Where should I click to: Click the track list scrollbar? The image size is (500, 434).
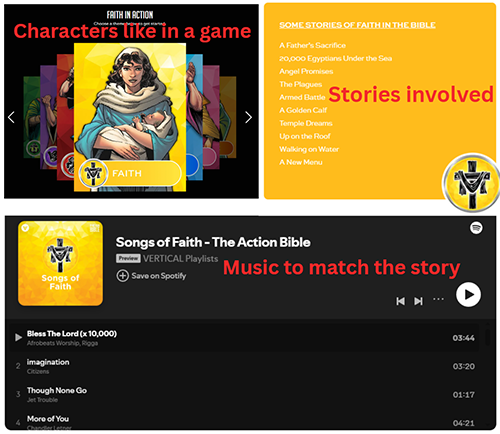tap(487, 337)
